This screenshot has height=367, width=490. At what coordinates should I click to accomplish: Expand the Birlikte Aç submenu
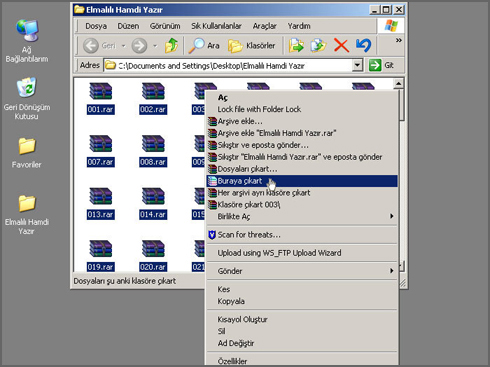302,216
